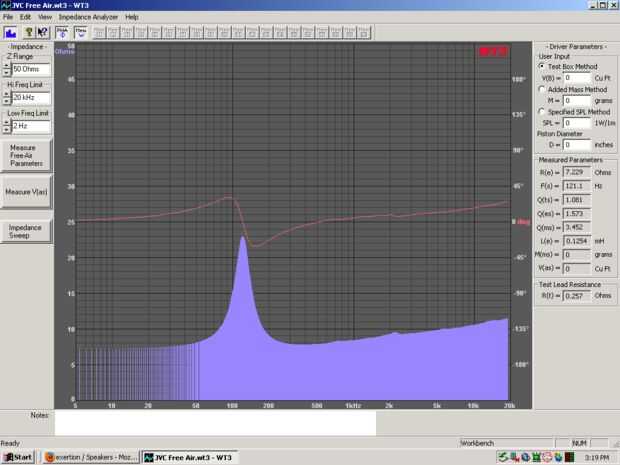
Task: Lower Hi Freq Limit with down spinner
Action: pyautogui.click(x=6, y=101)
